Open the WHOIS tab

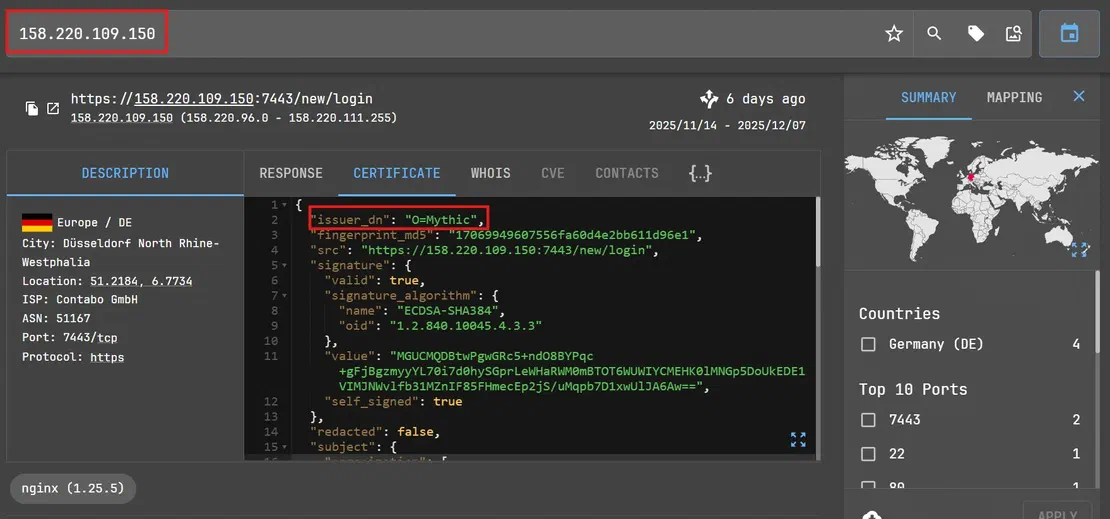pos(491,173)
